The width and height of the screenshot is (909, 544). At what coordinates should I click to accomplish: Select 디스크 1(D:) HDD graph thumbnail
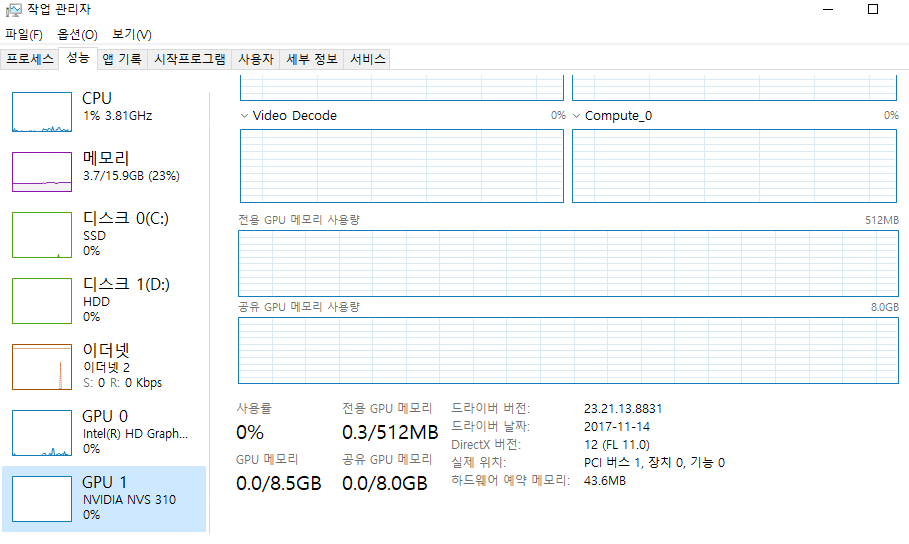pos(42,301)
